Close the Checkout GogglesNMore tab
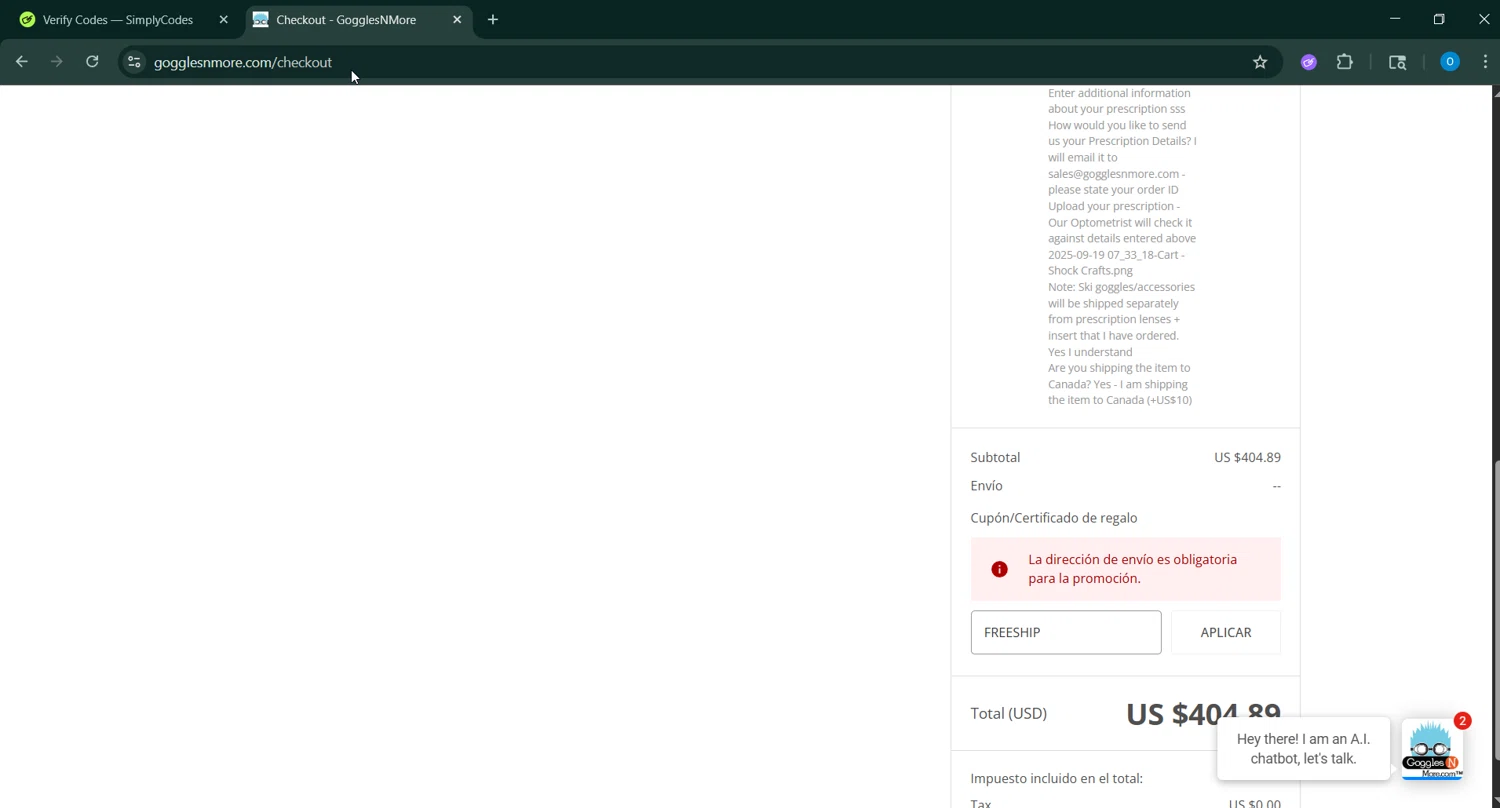 pos(457,20)
